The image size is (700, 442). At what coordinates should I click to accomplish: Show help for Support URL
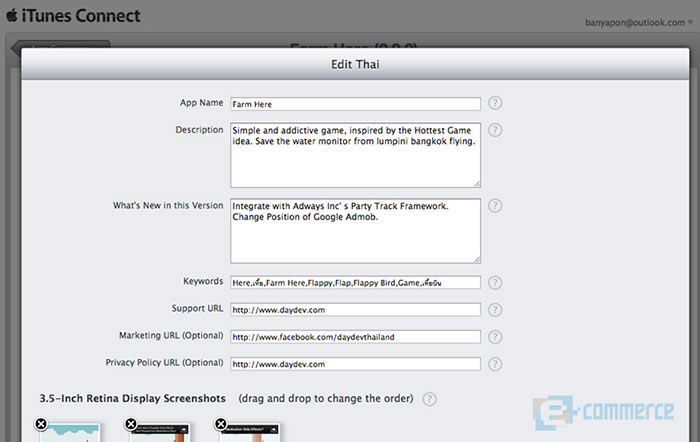(x=495, y=310)
